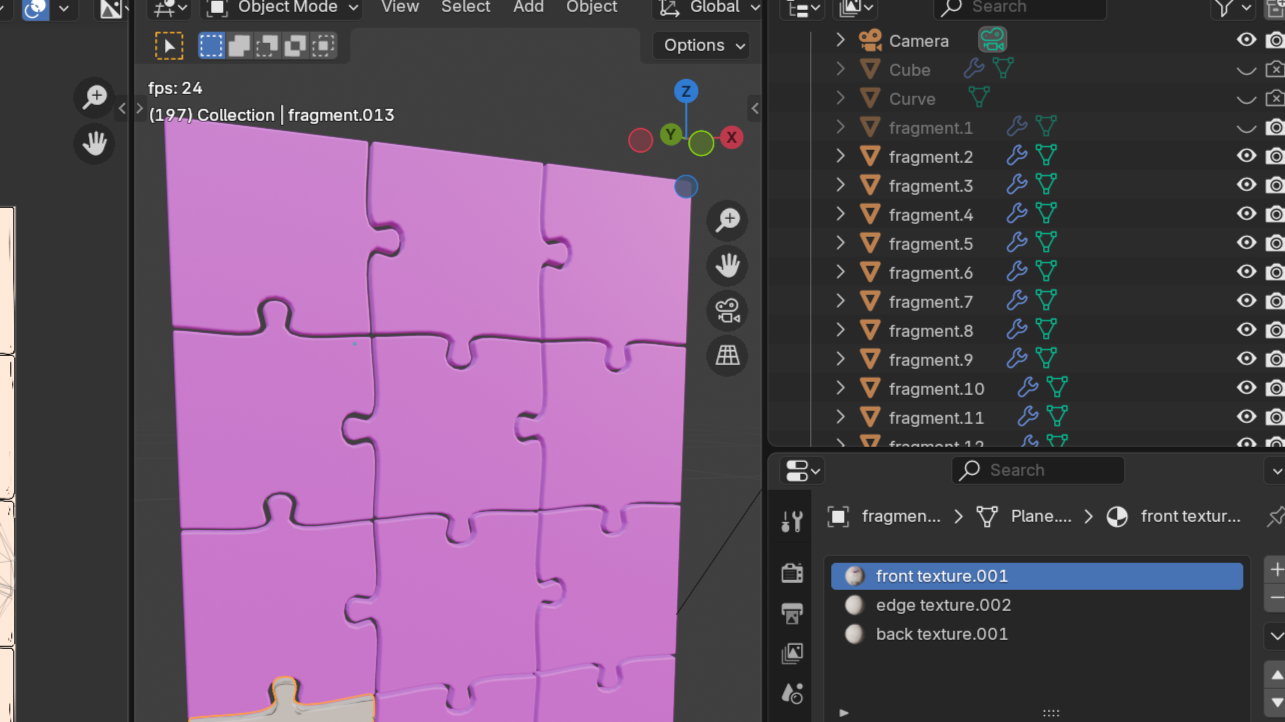Open the View menu
Viewport: 1285px width, 722px height.
click(x=400, y=7)
